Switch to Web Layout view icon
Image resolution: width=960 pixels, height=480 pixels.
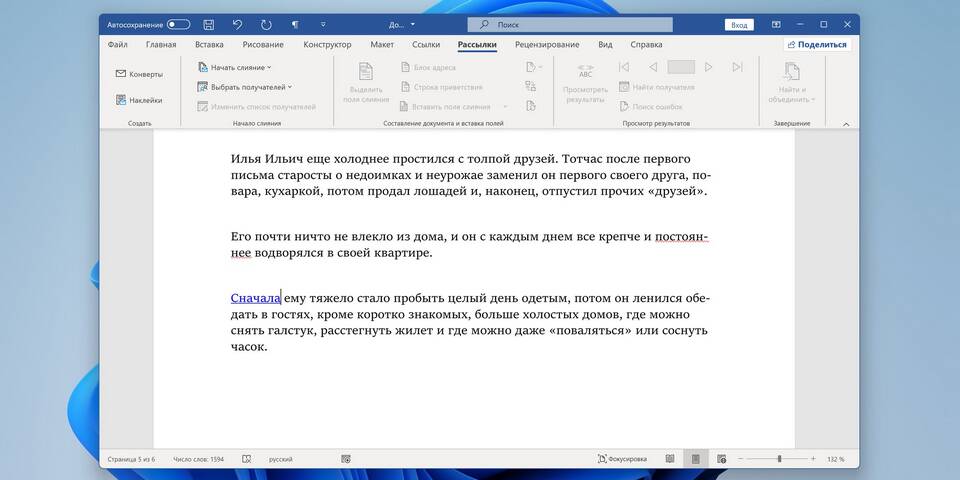pos(722,459)
